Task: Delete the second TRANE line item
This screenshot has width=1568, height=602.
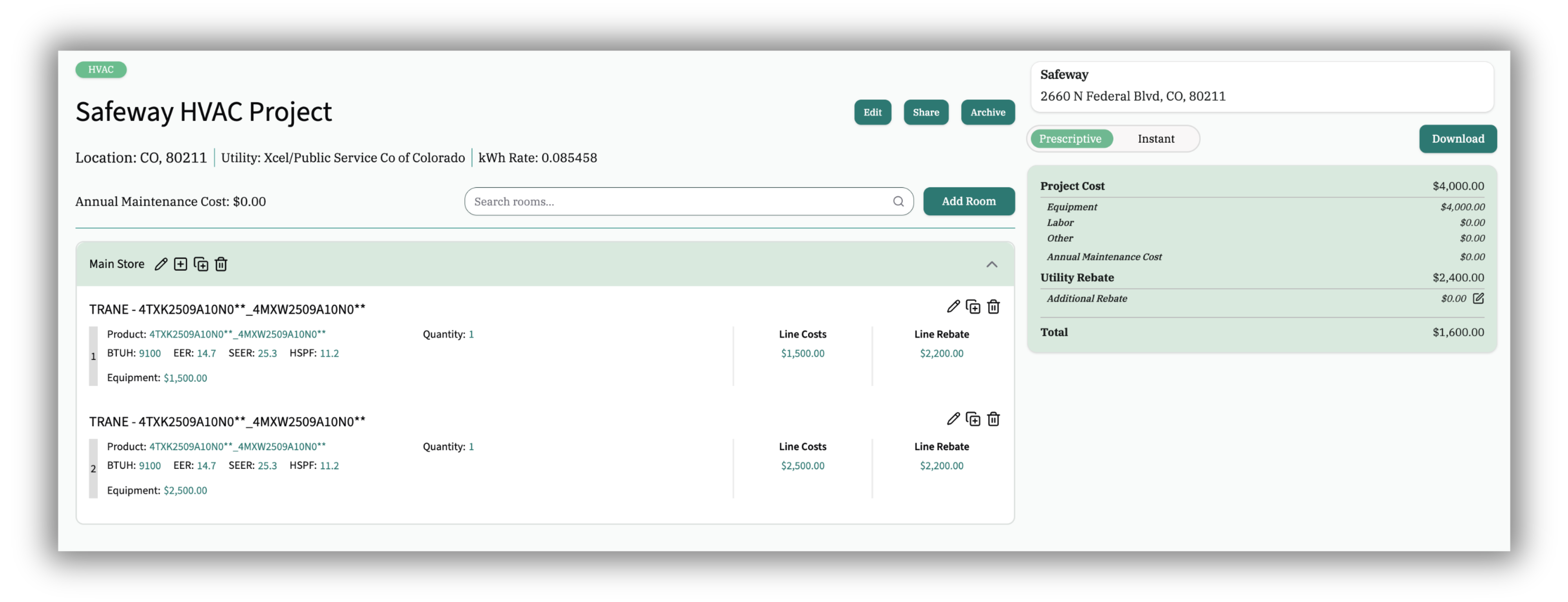Action: tap(993, 419)
